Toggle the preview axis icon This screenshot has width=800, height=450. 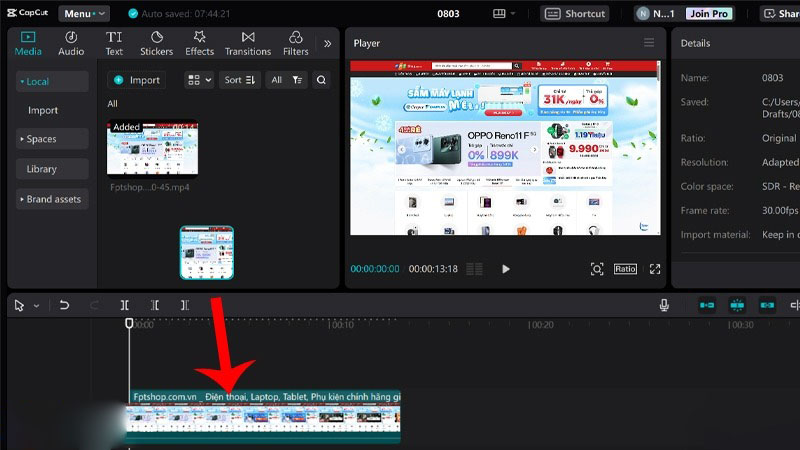(795, 305)
